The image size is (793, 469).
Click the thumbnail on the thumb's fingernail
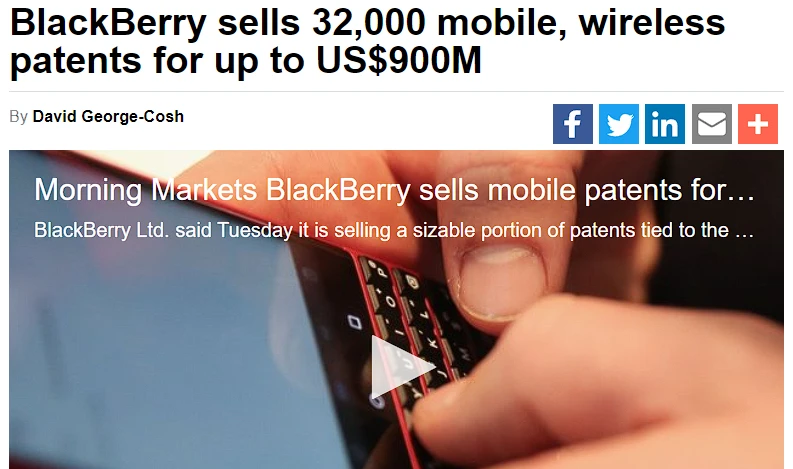point(501,281)
